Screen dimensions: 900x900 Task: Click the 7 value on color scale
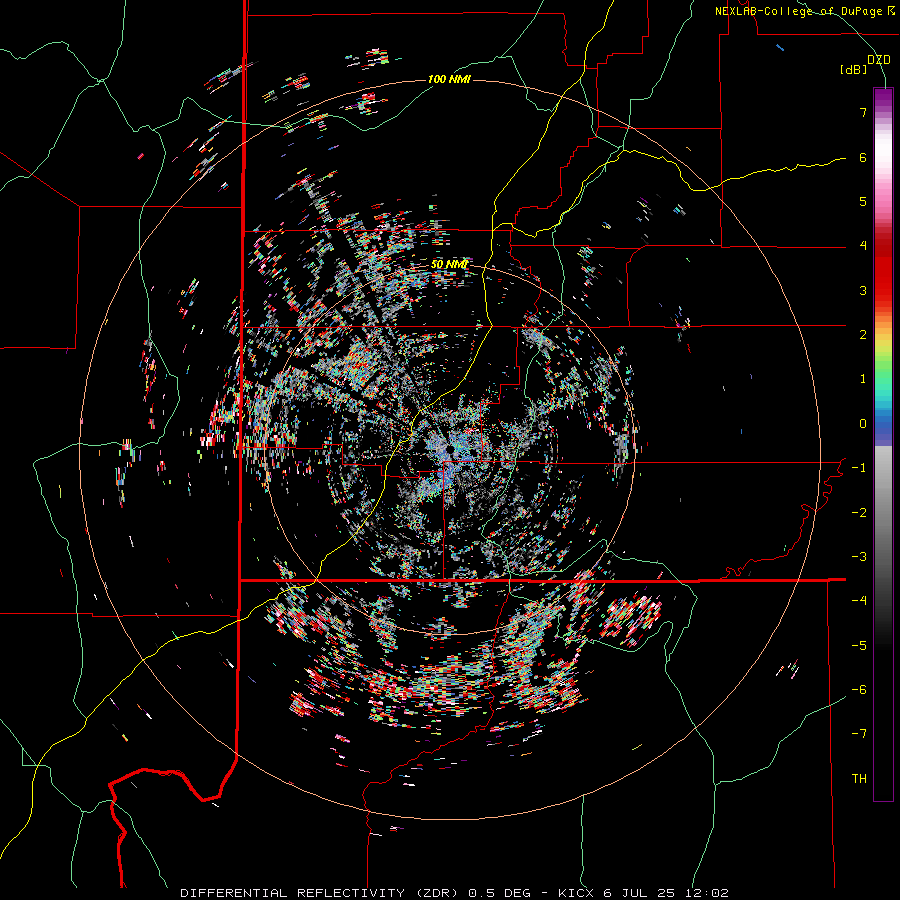click(863, 112)
